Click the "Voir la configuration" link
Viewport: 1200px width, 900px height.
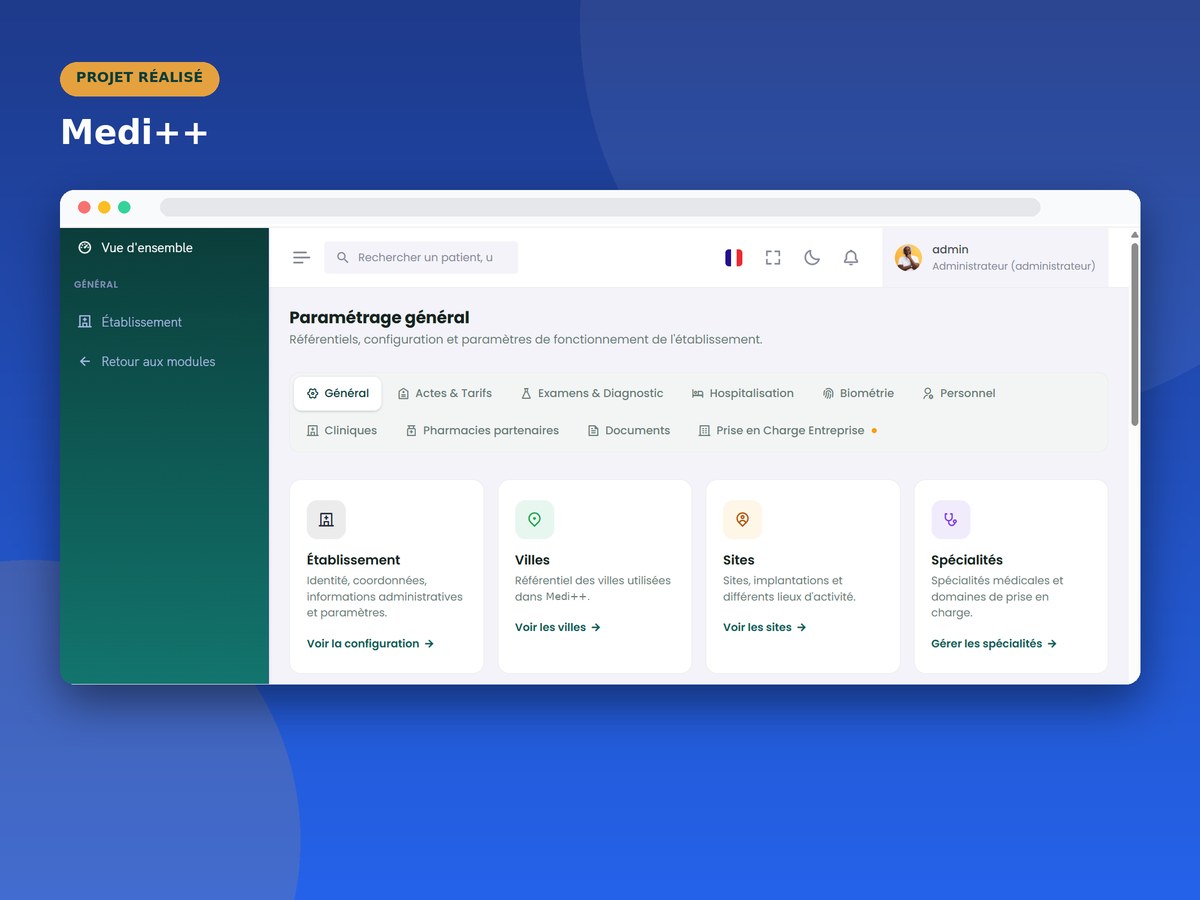point(370,644)
